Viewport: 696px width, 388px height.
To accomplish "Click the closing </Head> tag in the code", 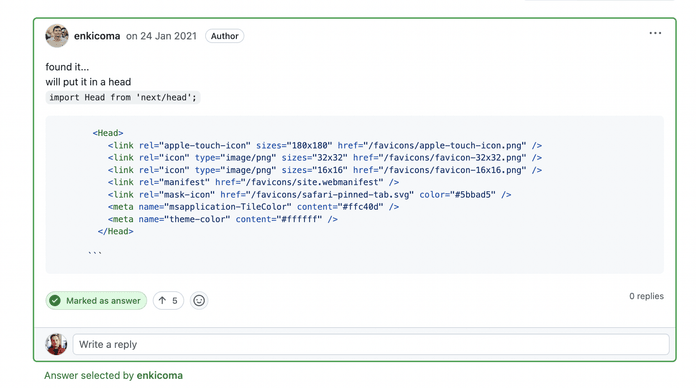I will (x=115, y=231).
